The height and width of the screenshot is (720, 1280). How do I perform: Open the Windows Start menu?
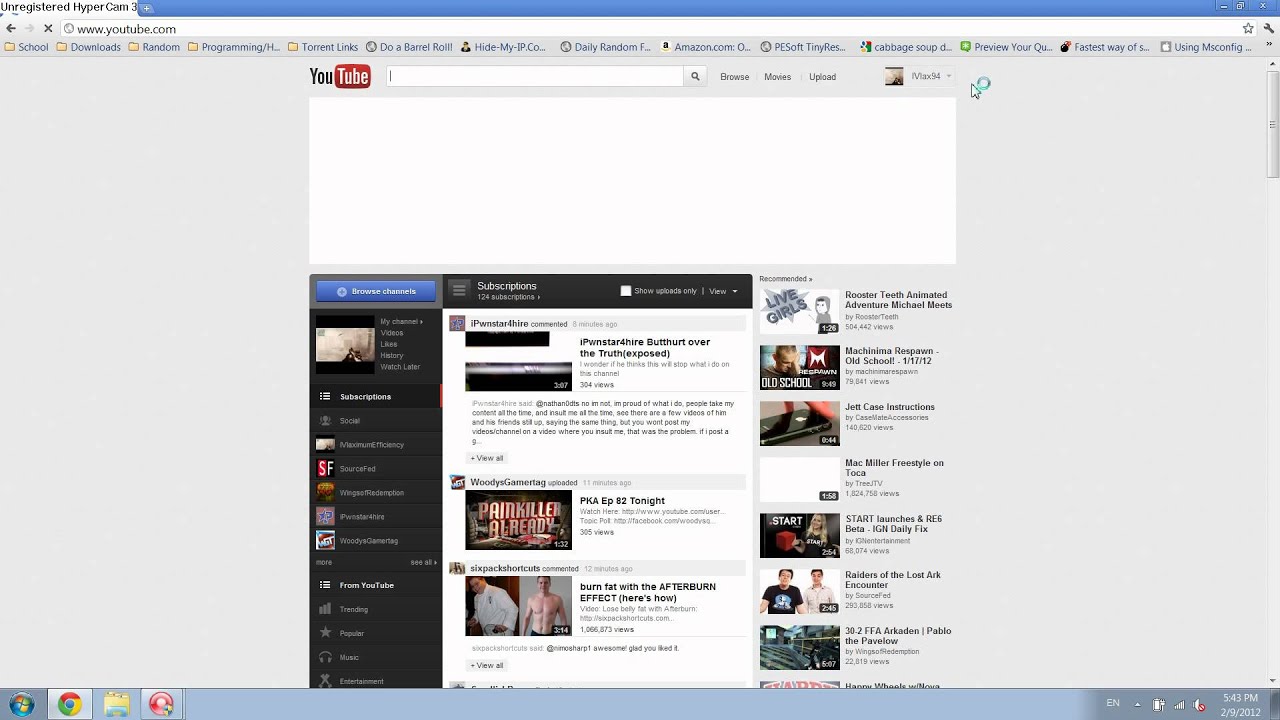click(22, 705)
